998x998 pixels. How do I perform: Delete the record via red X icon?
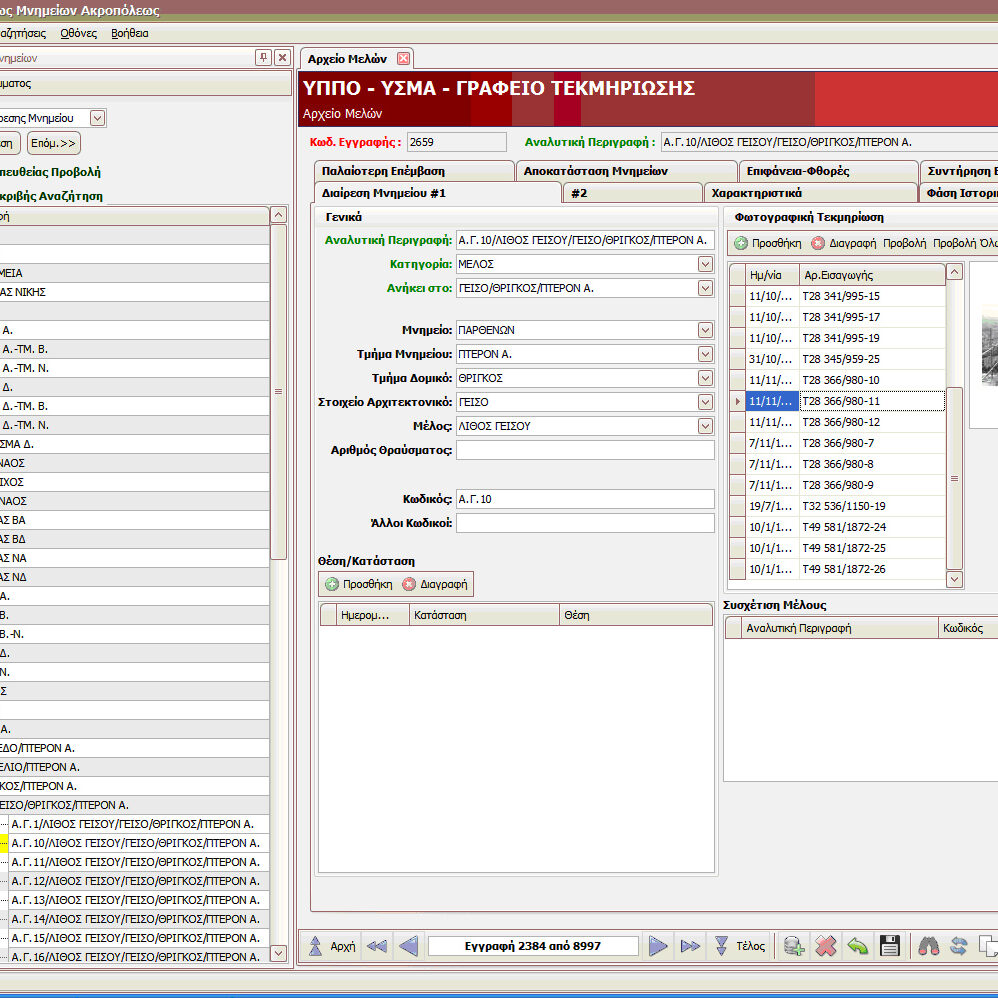825,945
